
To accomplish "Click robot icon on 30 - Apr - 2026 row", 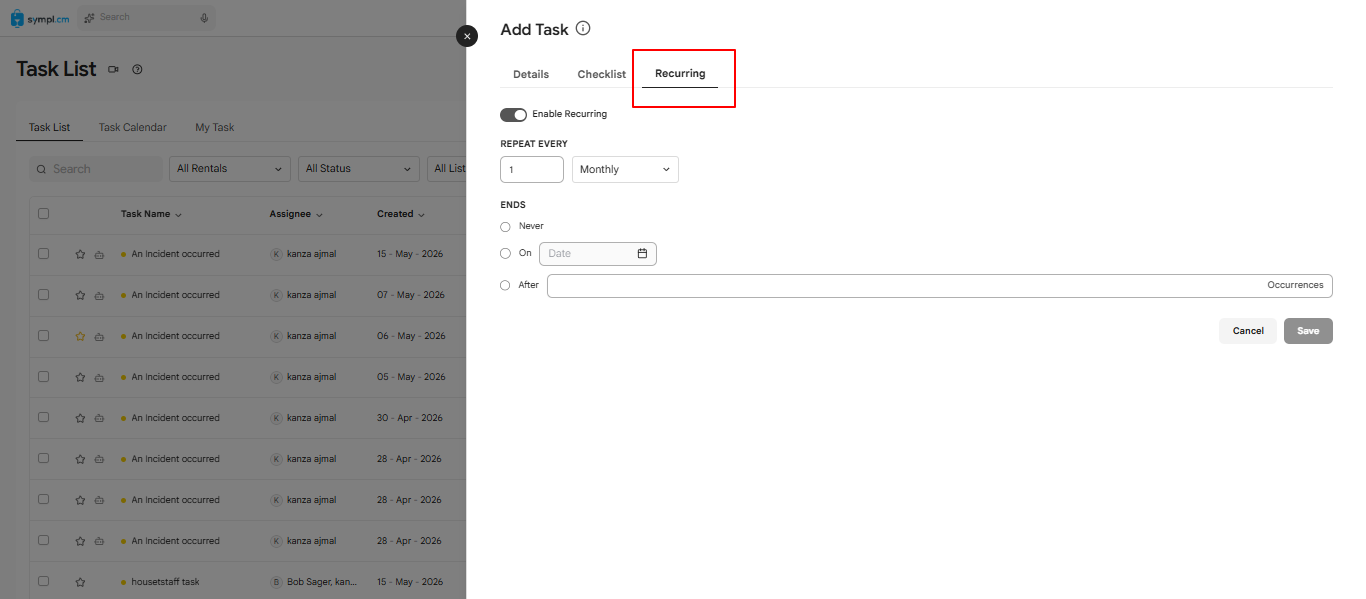I will tap(99, 418).
